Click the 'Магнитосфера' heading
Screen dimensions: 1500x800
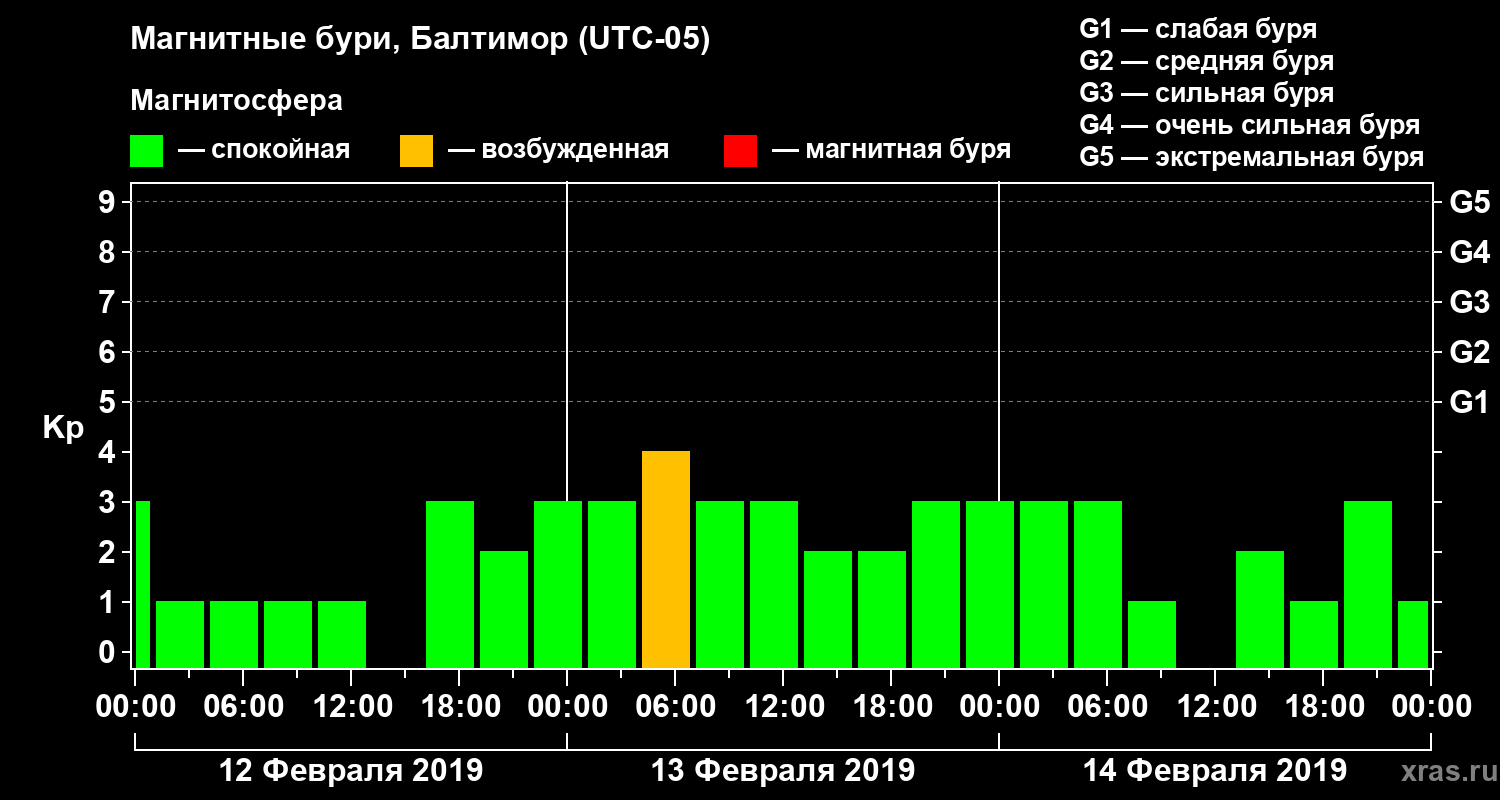click(237, 101)
